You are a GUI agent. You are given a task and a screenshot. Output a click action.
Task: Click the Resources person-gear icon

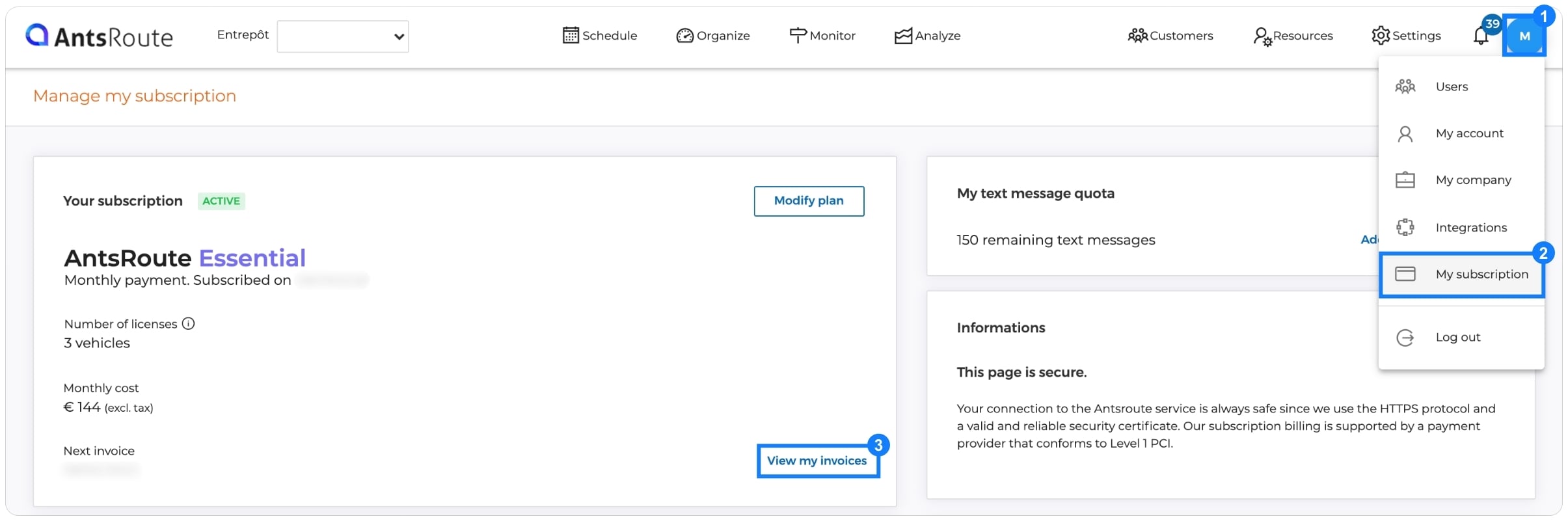coord(1262,36)
